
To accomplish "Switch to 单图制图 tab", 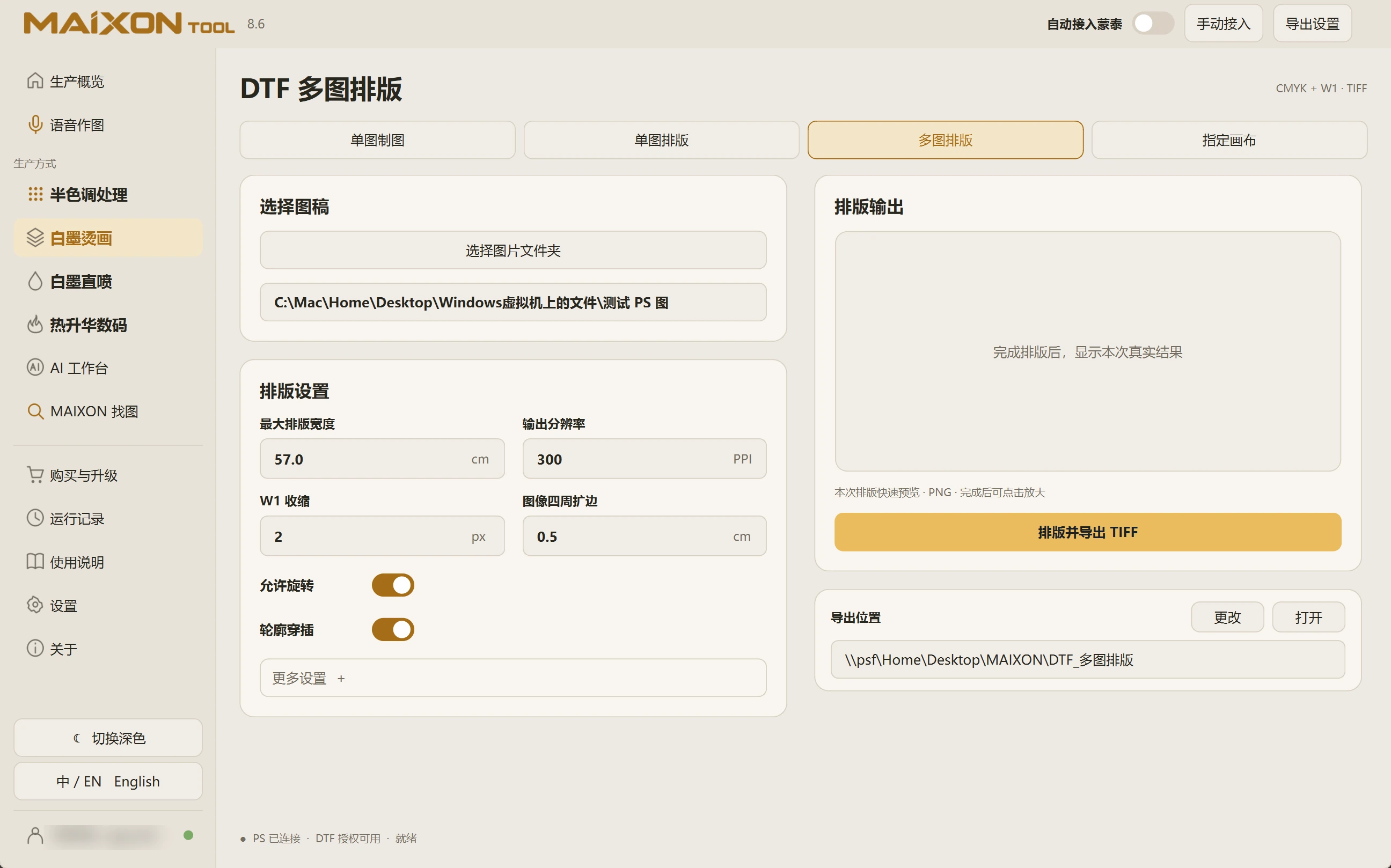I will [x=377, y=140].
